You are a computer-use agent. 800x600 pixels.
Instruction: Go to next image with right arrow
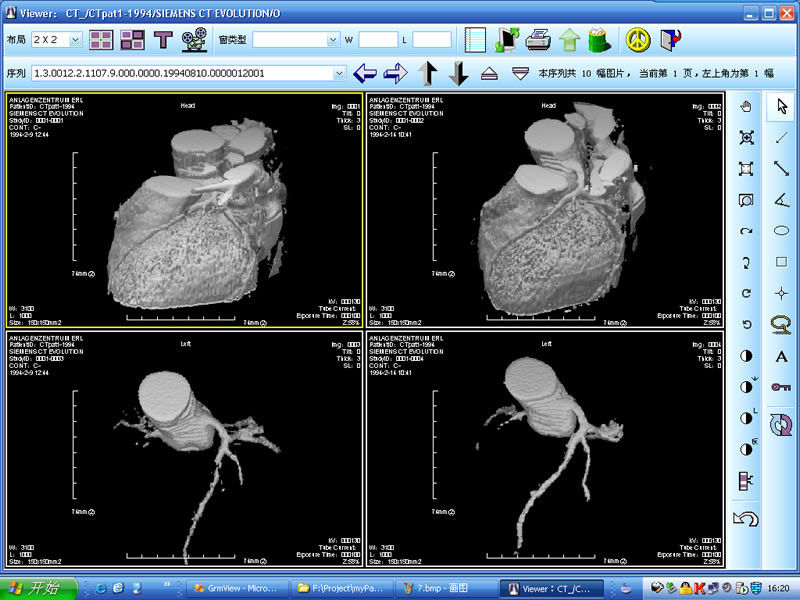(396, 73)
